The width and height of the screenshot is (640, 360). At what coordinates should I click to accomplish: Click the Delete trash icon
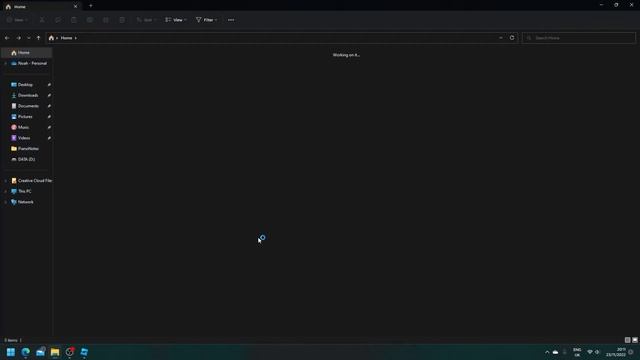[122, 20]
